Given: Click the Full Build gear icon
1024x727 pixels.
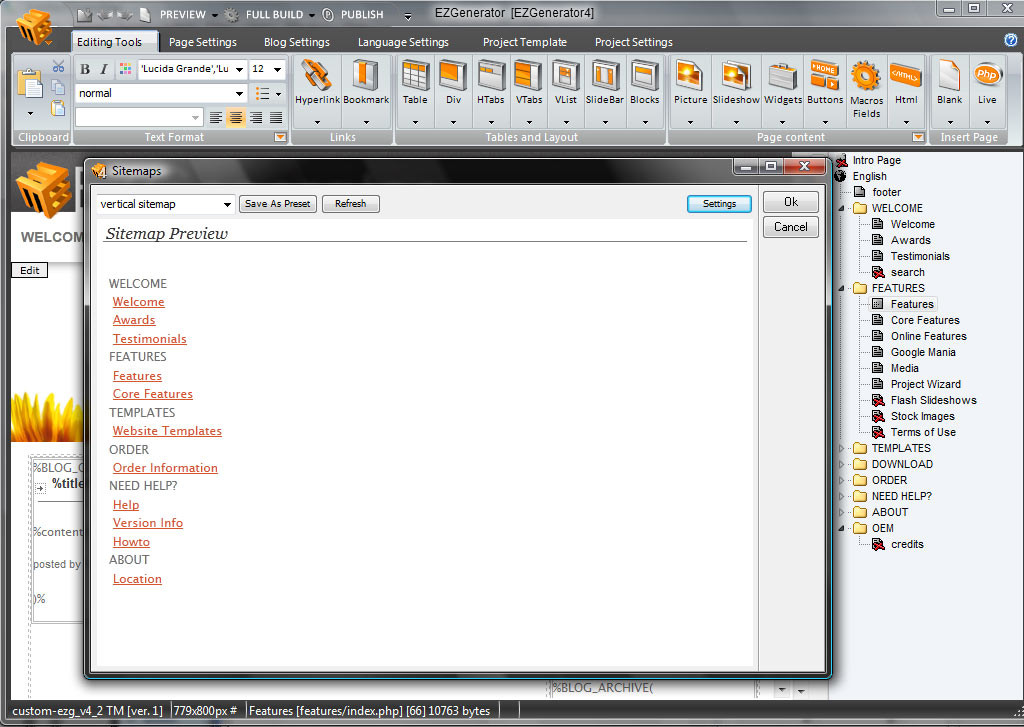Looking at the screenshot, I should (x=232, y=14).
